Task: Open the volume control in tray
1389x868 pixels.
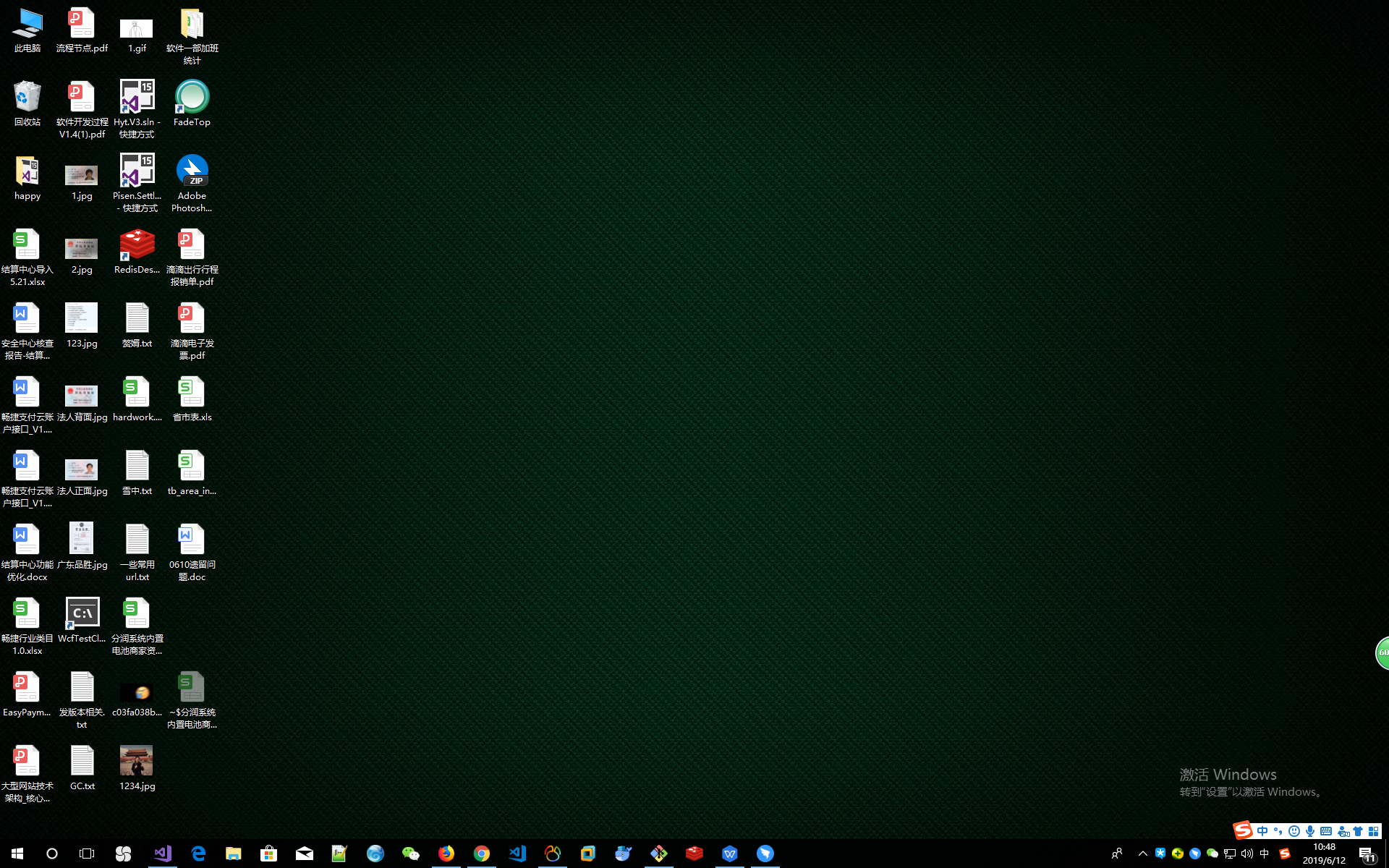Action: click(x=1247, y=854)
